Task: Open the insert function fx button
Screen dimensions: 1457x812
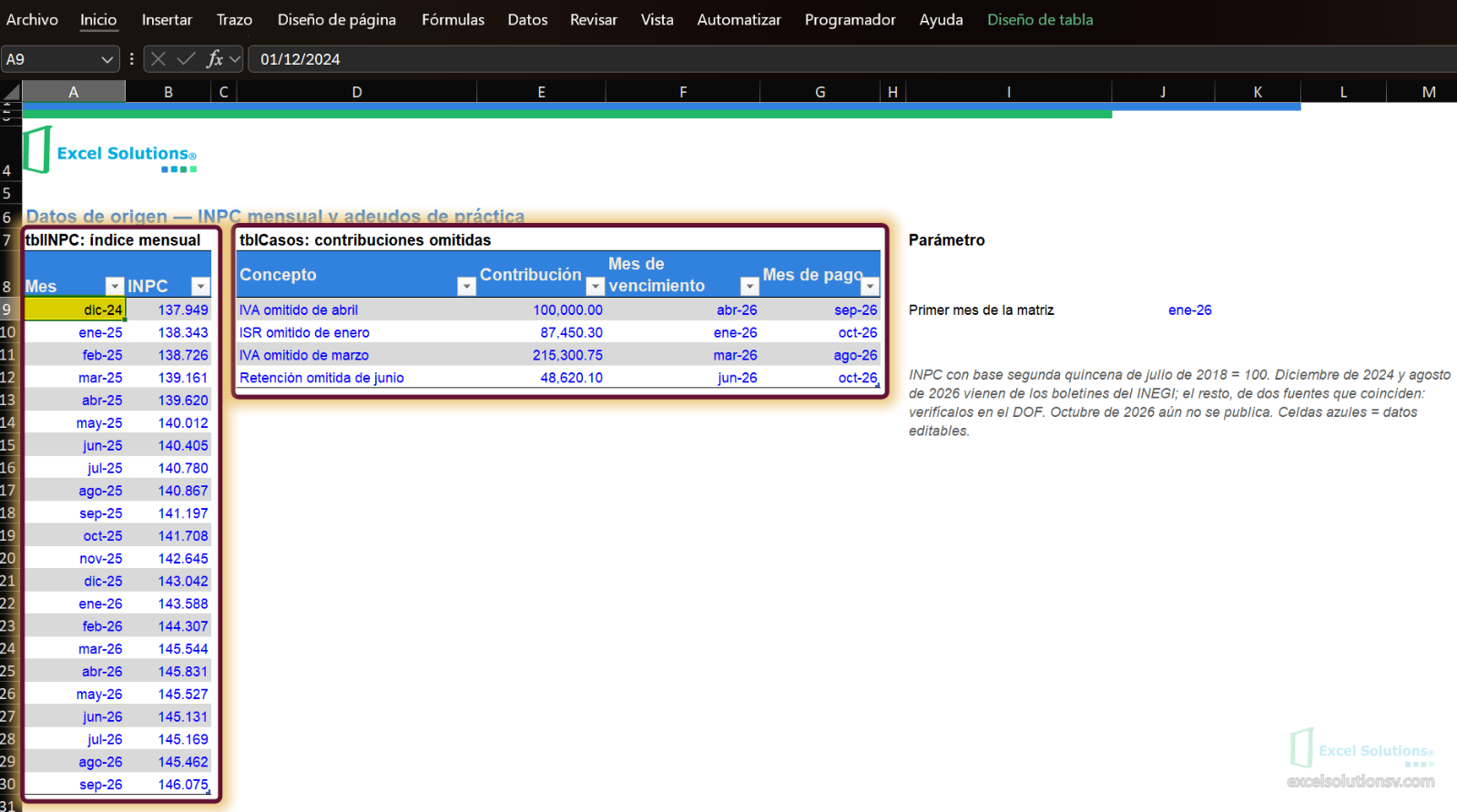Action: pos(215,59)
